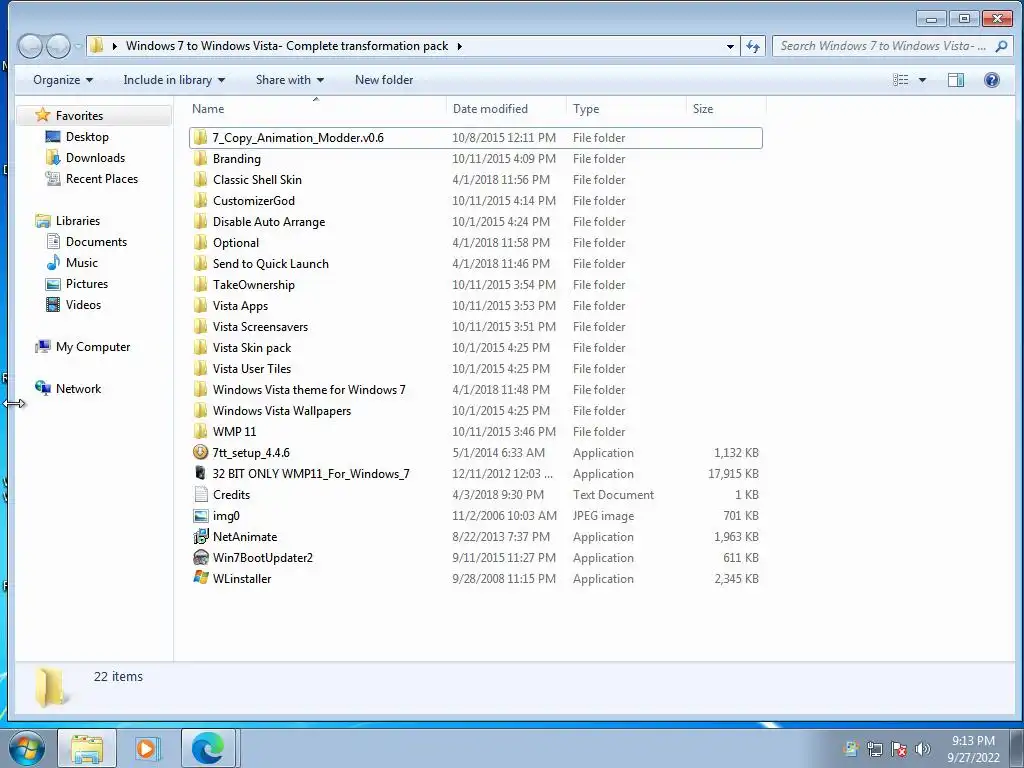1024x768 pixels.
Task: Open the Videos library
Action: point(84,304)
